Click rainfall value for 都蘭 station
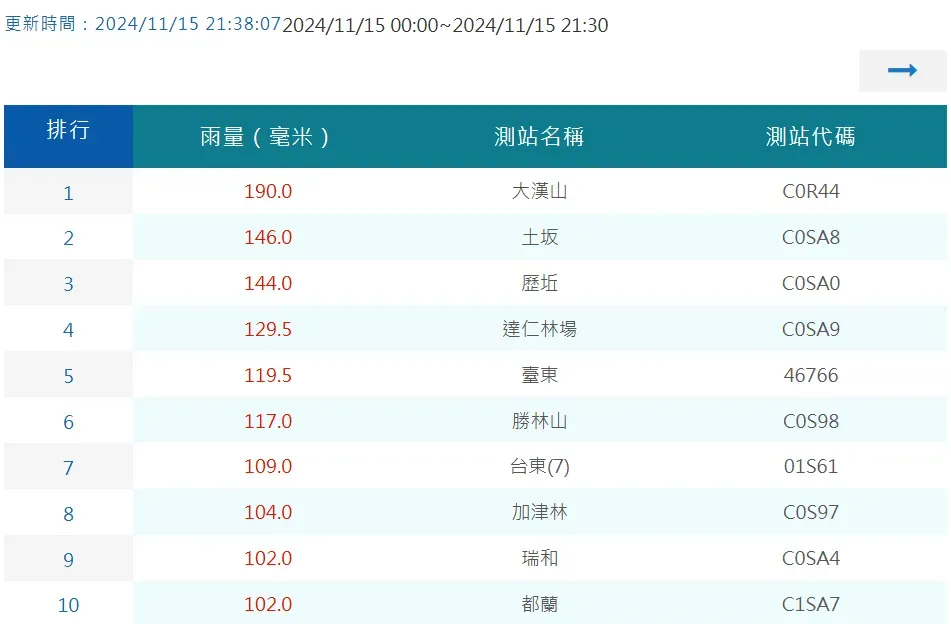Viewport: 951px width, 624px height. (268, 605)
